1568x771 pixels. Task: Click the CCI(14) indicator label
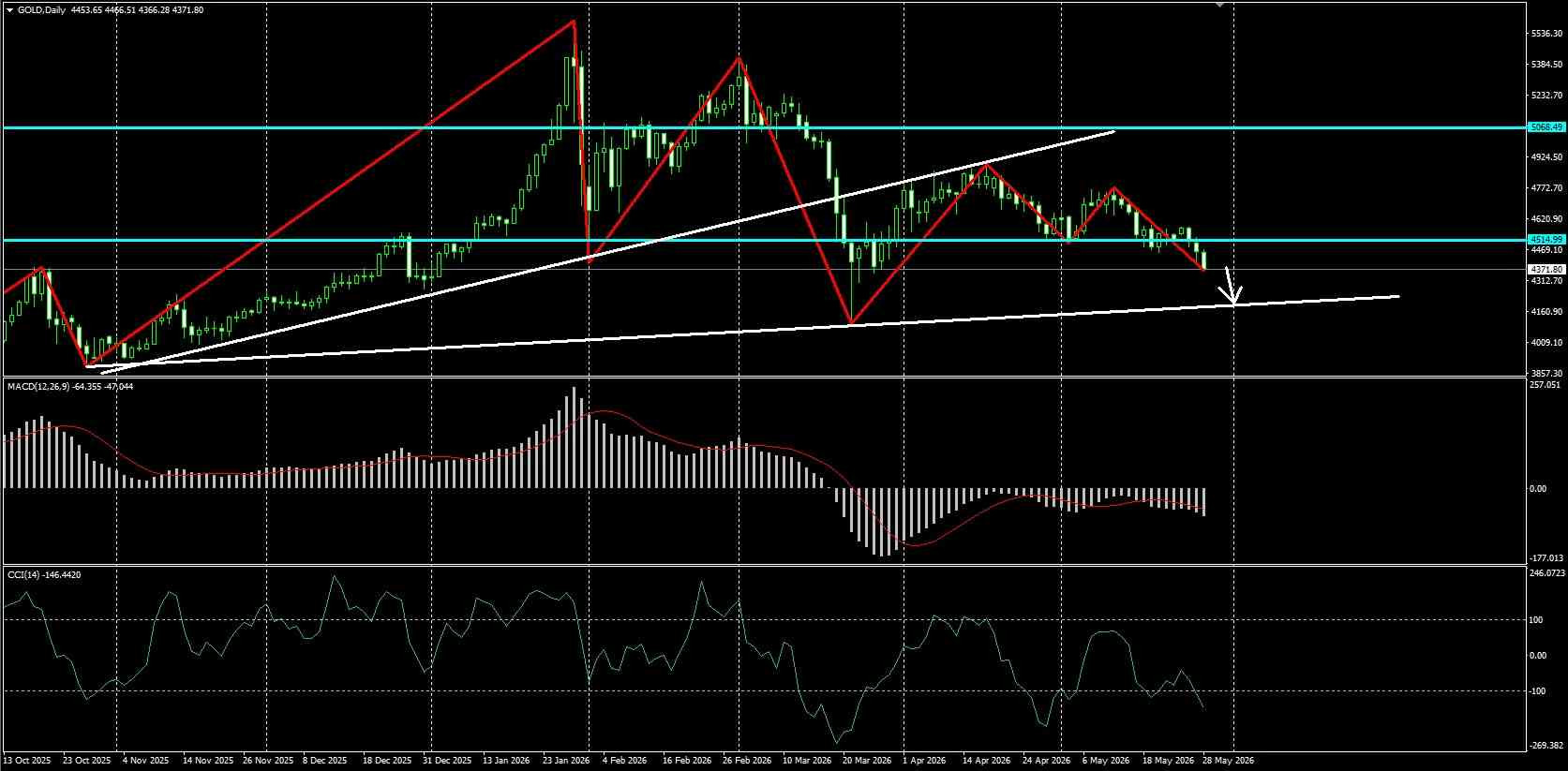pyautogui.click(x=23, y=574)
